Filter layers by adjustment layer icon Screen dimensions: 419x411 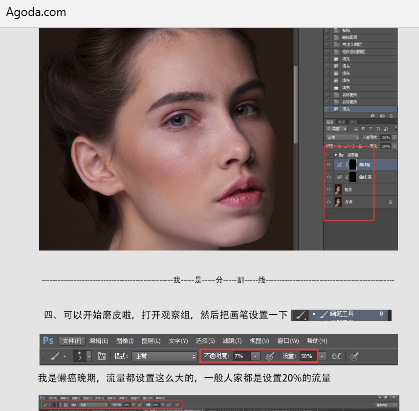click(364, 129)
